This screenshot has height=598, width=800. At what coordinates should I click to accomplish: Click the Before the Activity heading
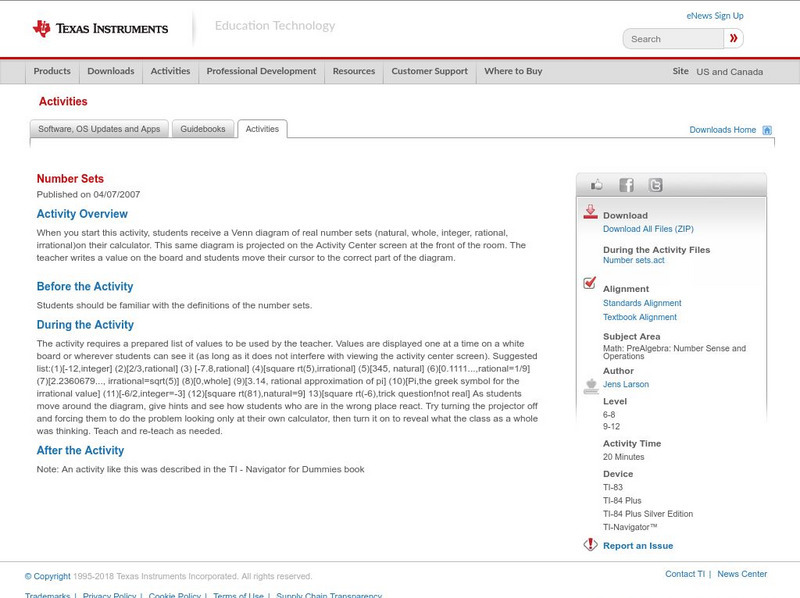[85, 286]
